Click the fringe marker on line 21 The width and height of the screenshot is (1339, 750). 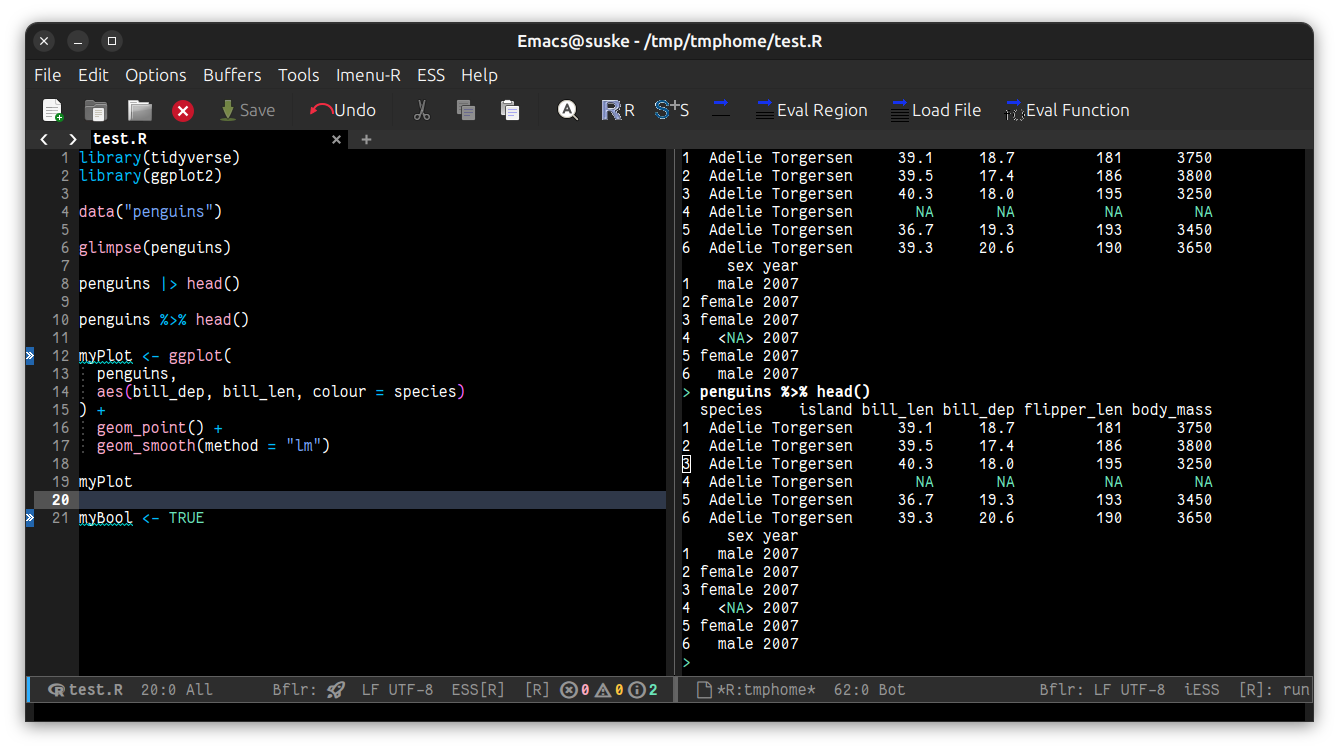click(x=30, y=517)
